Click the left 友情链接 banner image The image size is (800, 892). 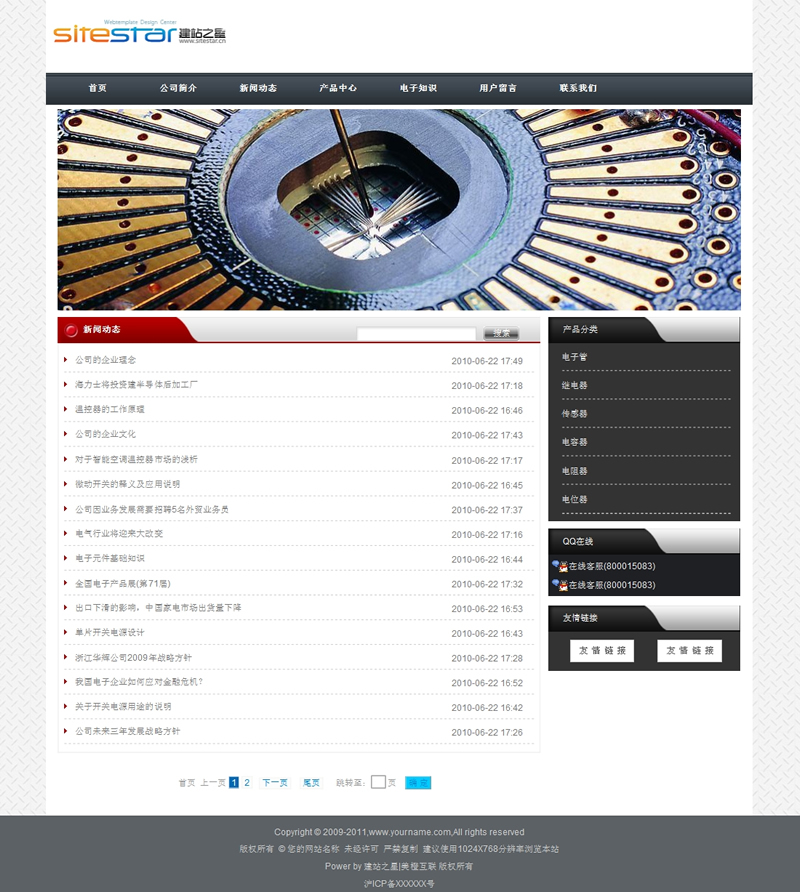click(602, 650)
